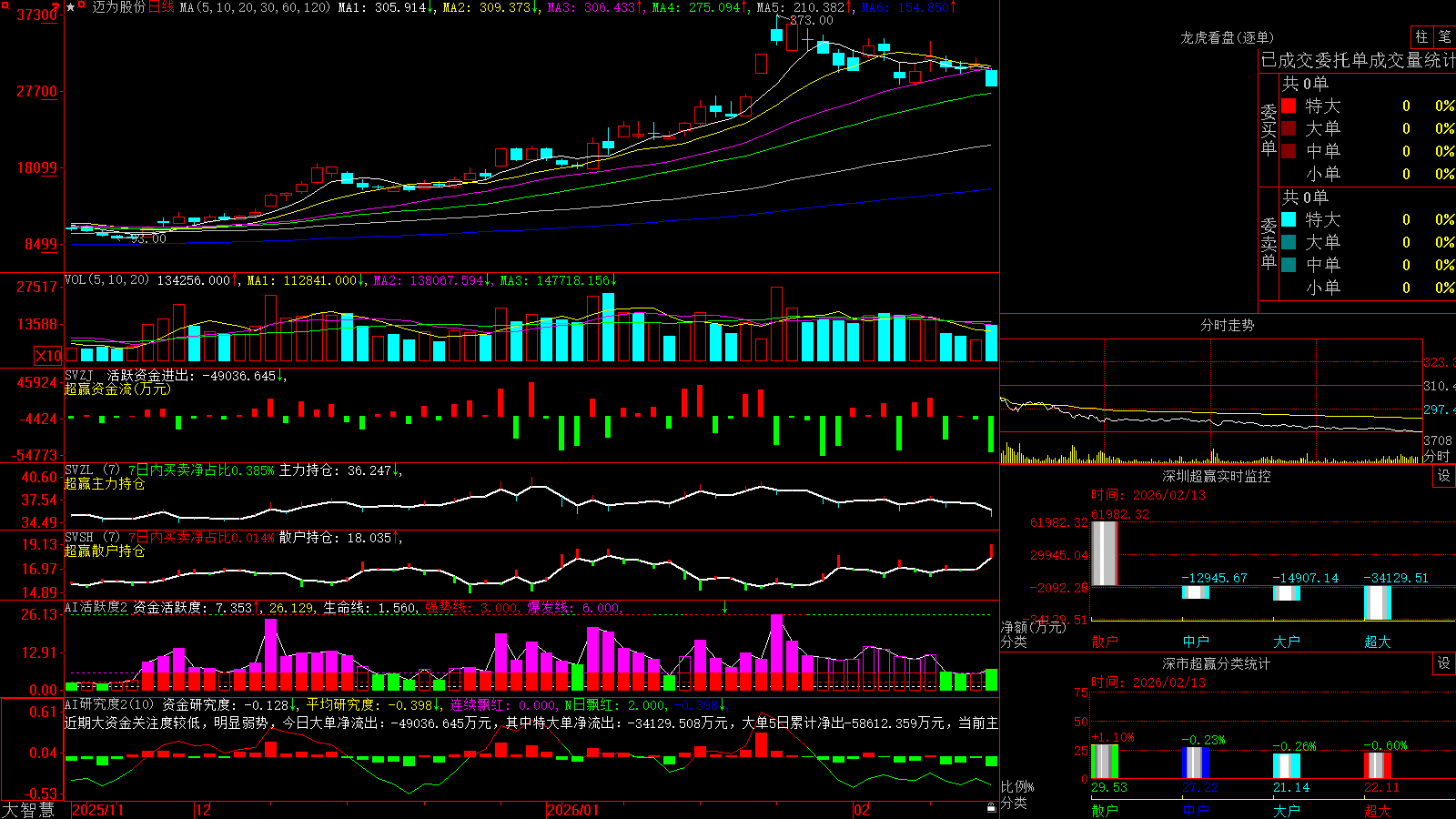The height and width of the screenshot is (819, 1456).
Task: Click the 迈为股份 stock name
Action: pos(118,7)
